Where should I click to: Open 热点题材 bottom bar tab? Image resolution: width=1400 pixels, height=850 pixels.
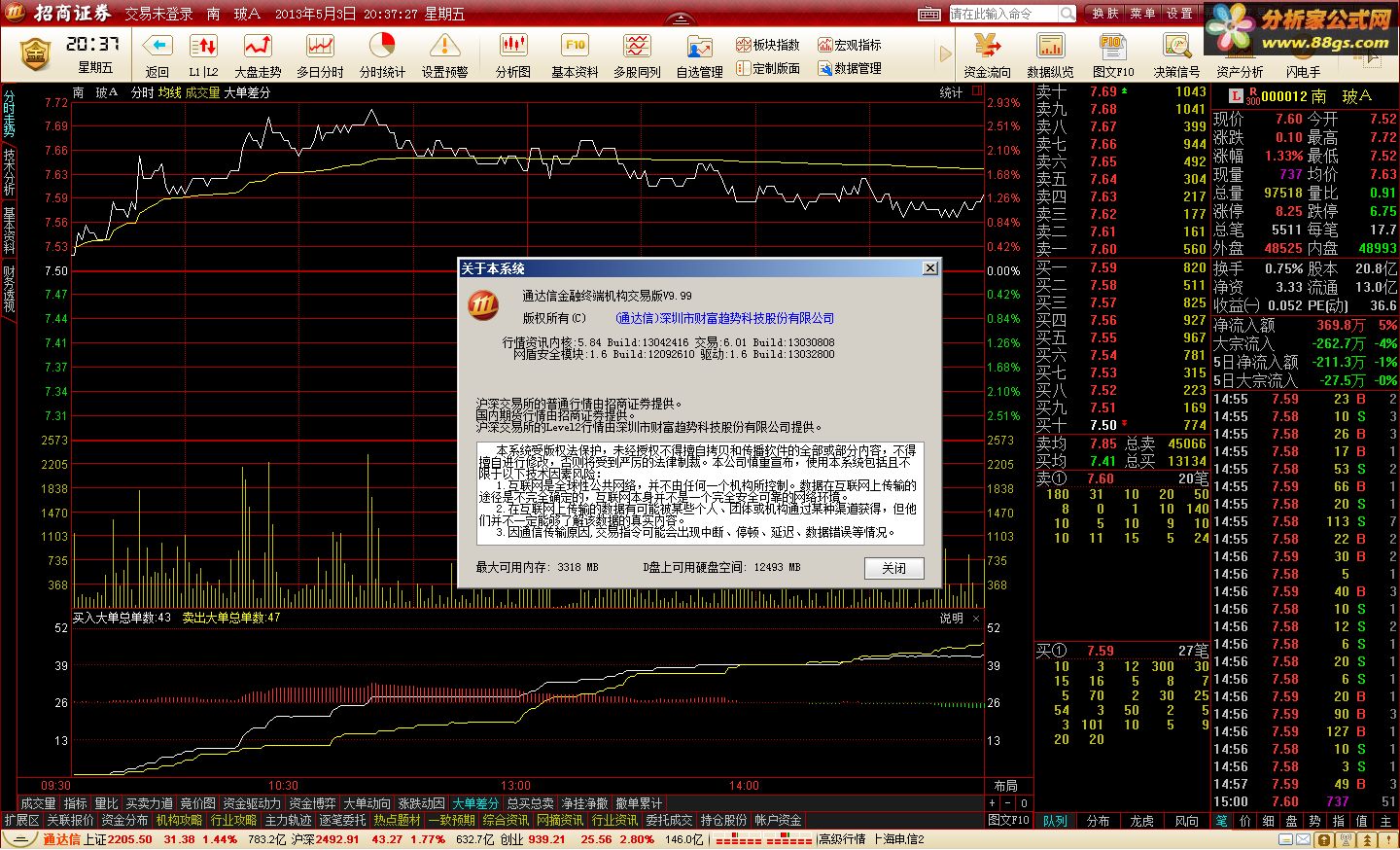coord(397,820)
